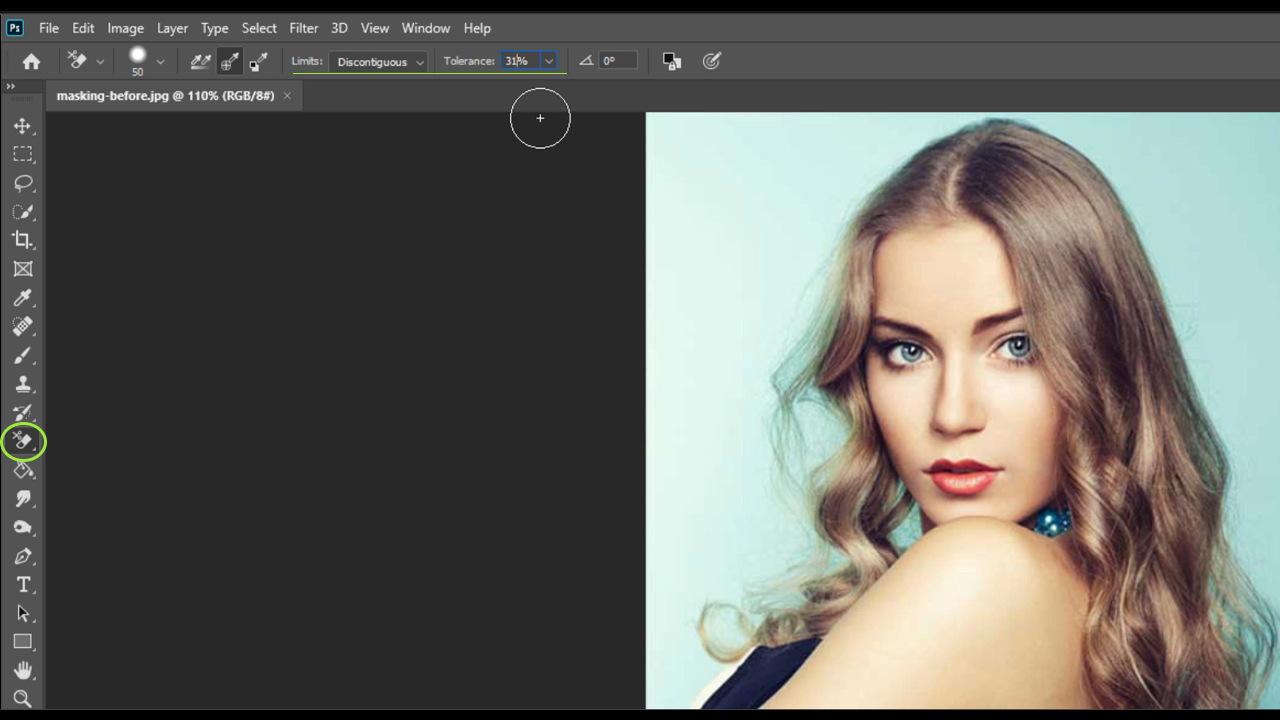Open the Filter menu

tap(303, 28)
